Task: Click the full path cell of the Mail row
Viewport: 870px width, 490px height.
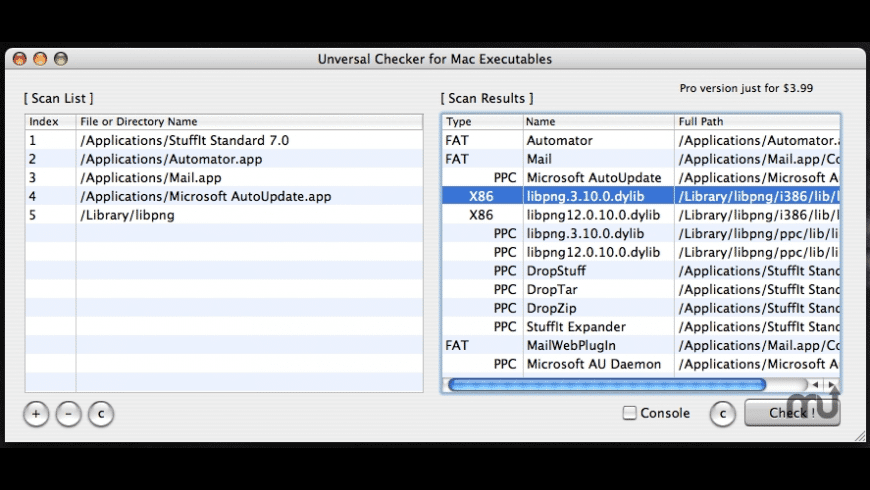Action: pos(757,159)
